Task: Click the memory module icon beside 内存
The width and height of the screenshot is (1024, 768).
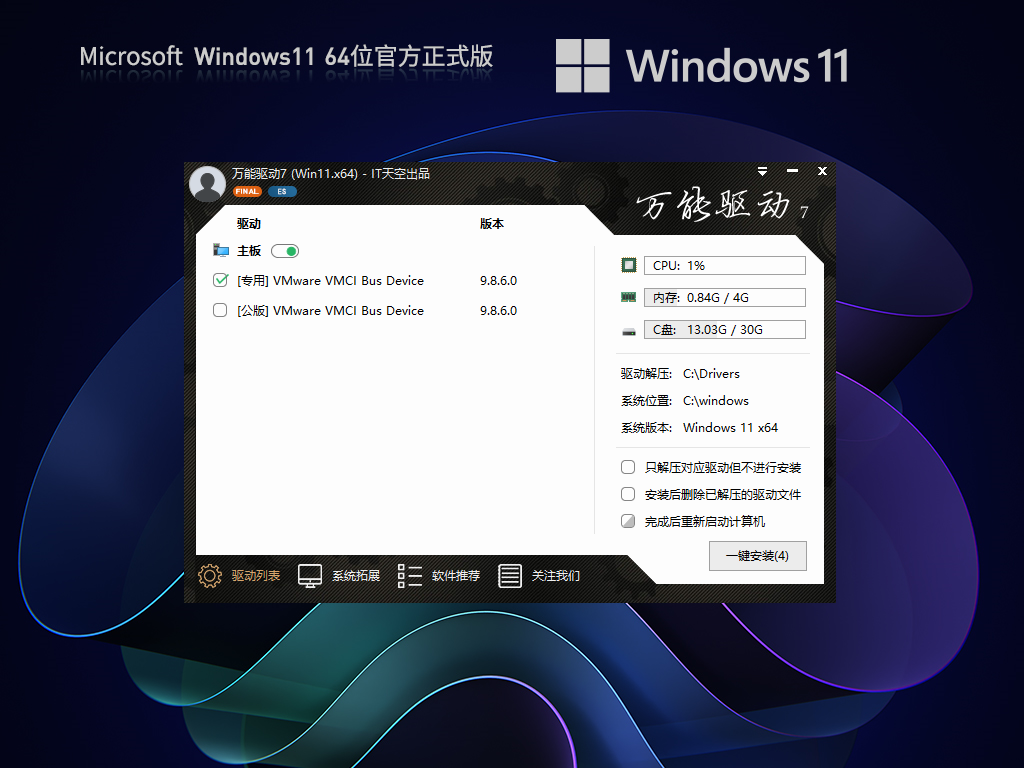Action: (x=628, y=296)
